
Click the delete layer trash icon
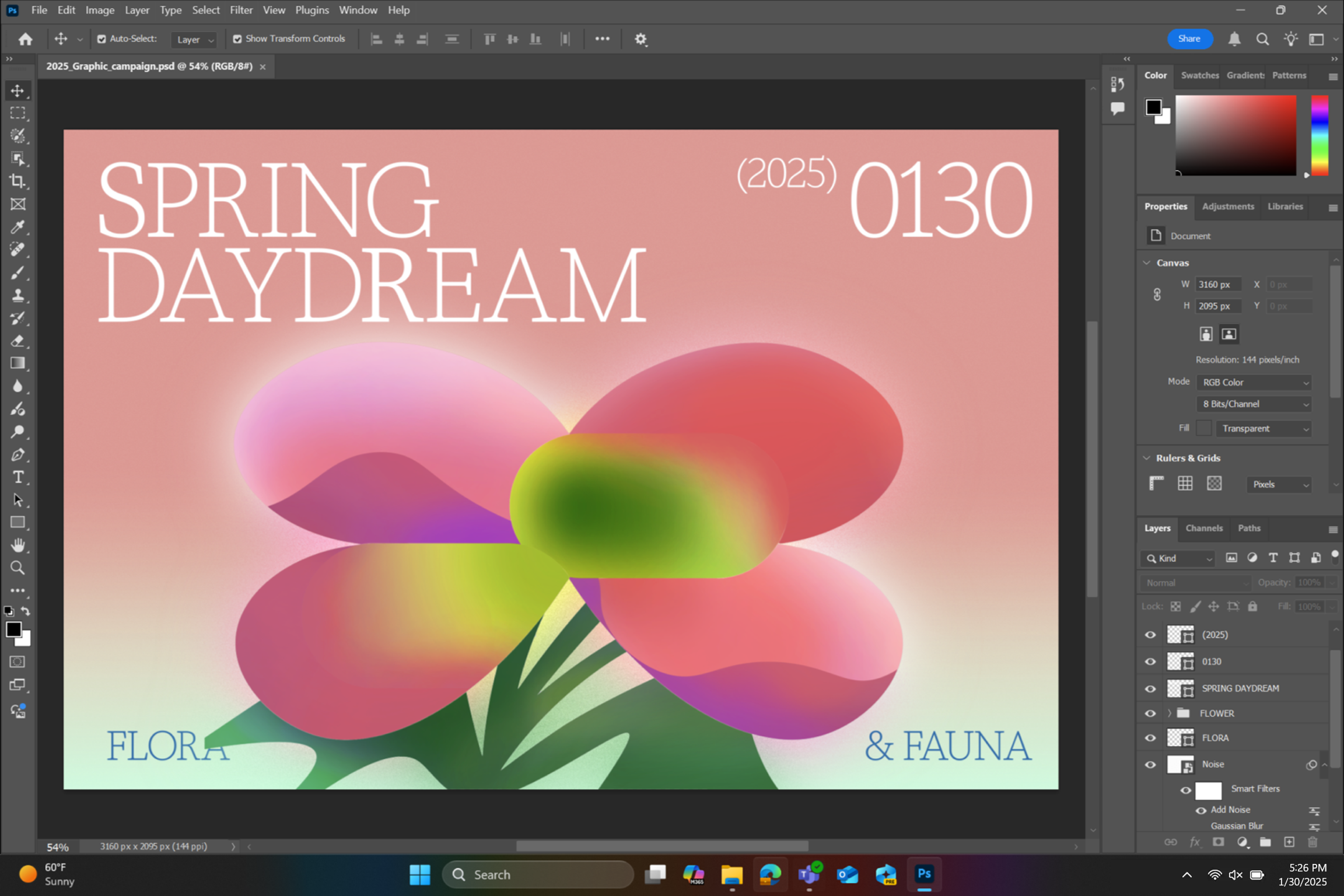(x=1312, y=842)
